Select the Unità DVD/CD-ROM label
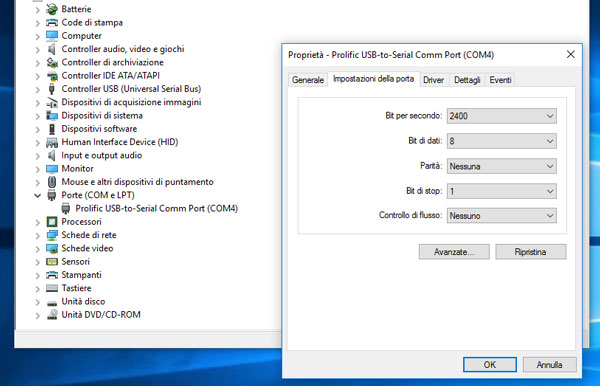Screen dimensions: 600x386 click(x=101, y=314)
